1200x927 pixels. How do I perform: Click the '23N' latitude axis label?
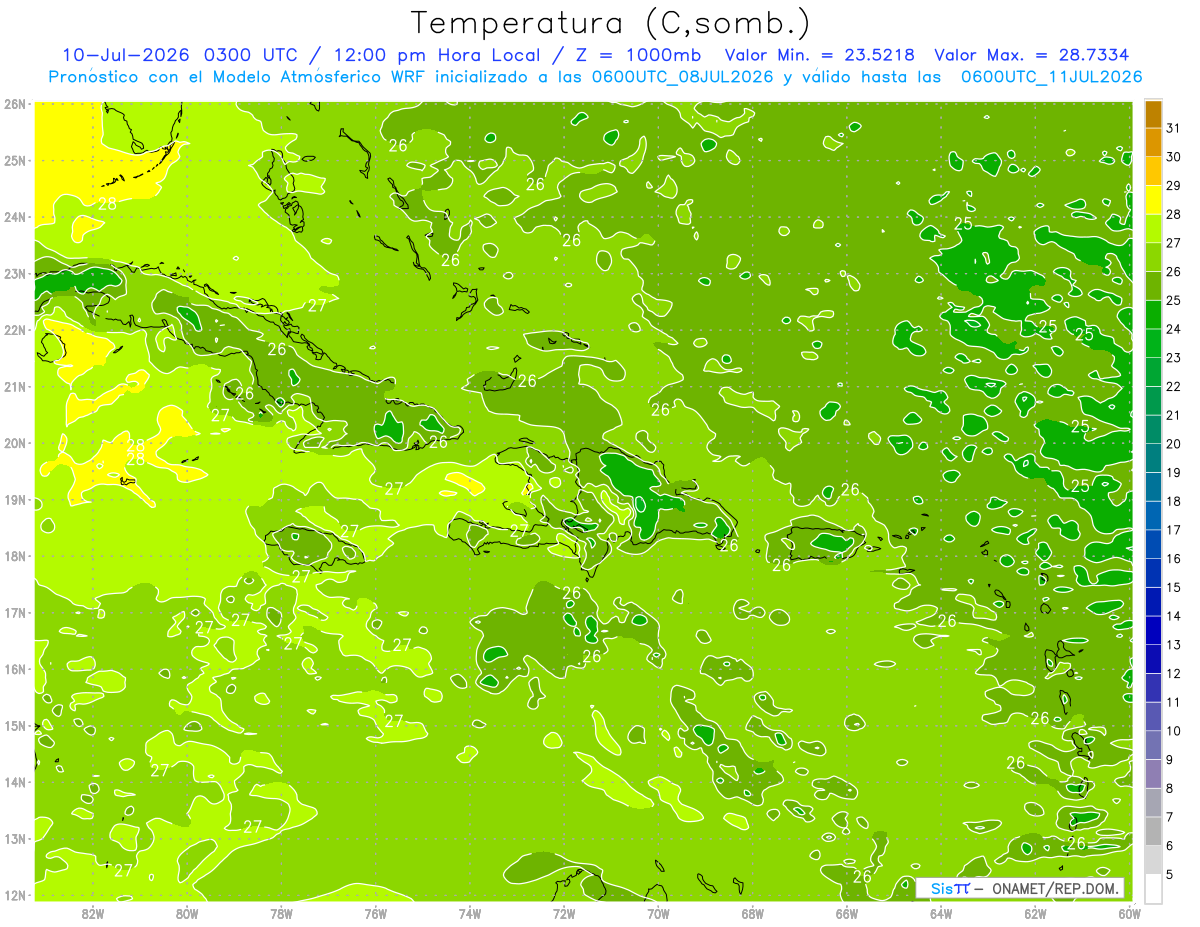tap(14, 274)
